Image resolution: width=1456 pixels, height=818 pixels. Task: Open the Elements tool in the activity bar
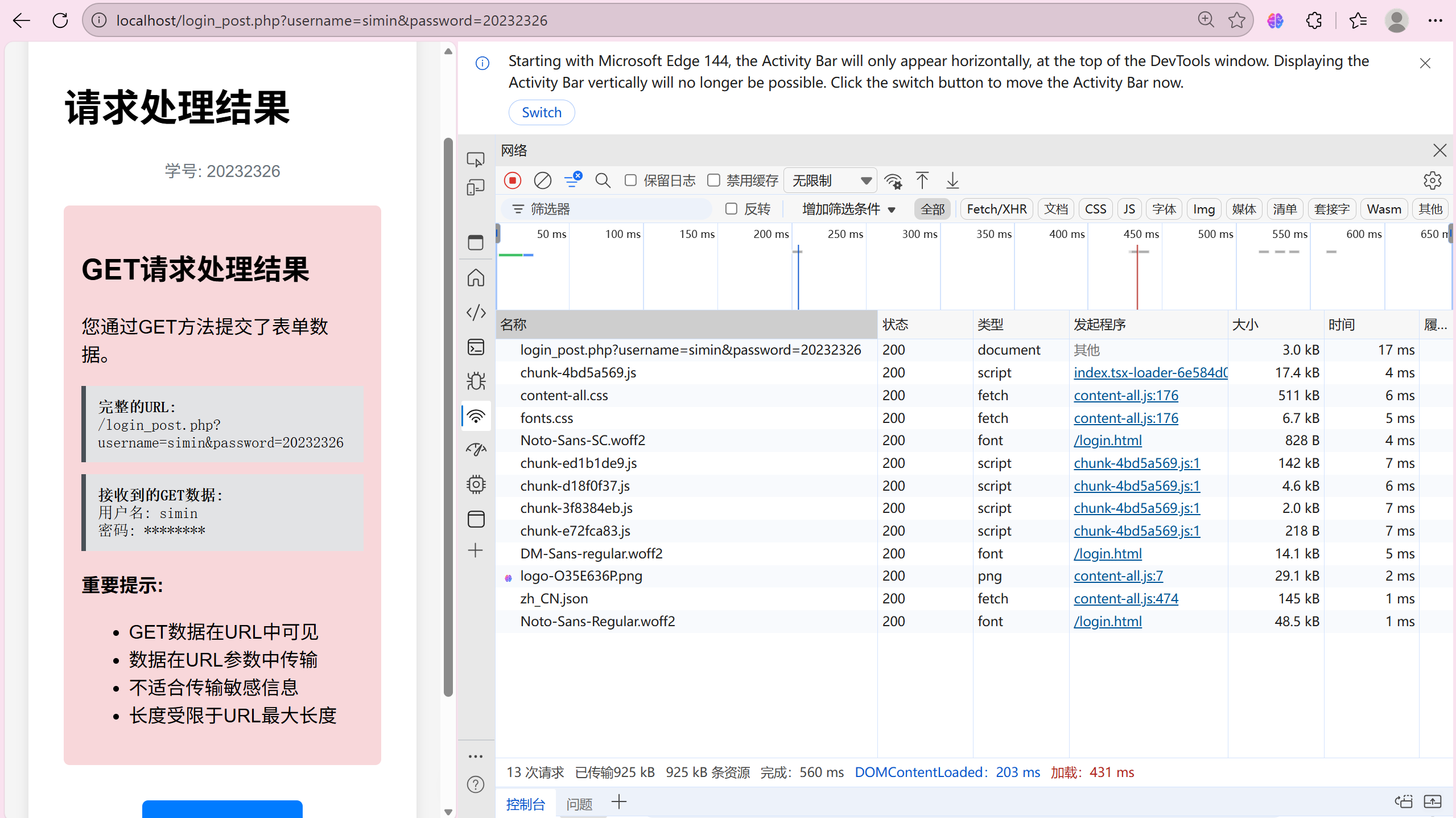click(476, 313)
